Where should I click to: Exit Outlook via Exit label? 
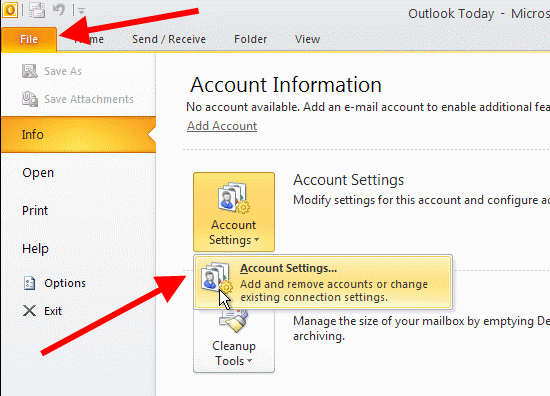pyautogui.click(x=53, y=311)
